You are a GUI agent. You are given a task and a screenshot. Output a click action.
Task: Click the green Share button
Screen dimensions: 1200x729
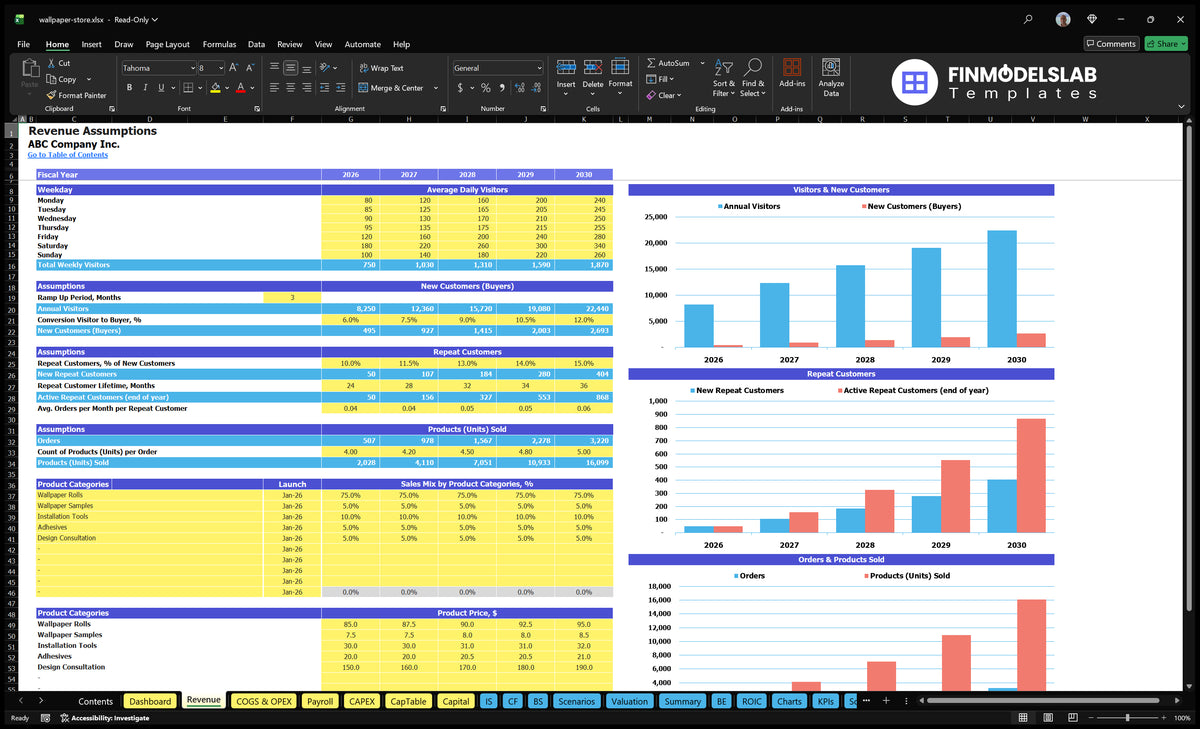click(x=1166, y=44)
